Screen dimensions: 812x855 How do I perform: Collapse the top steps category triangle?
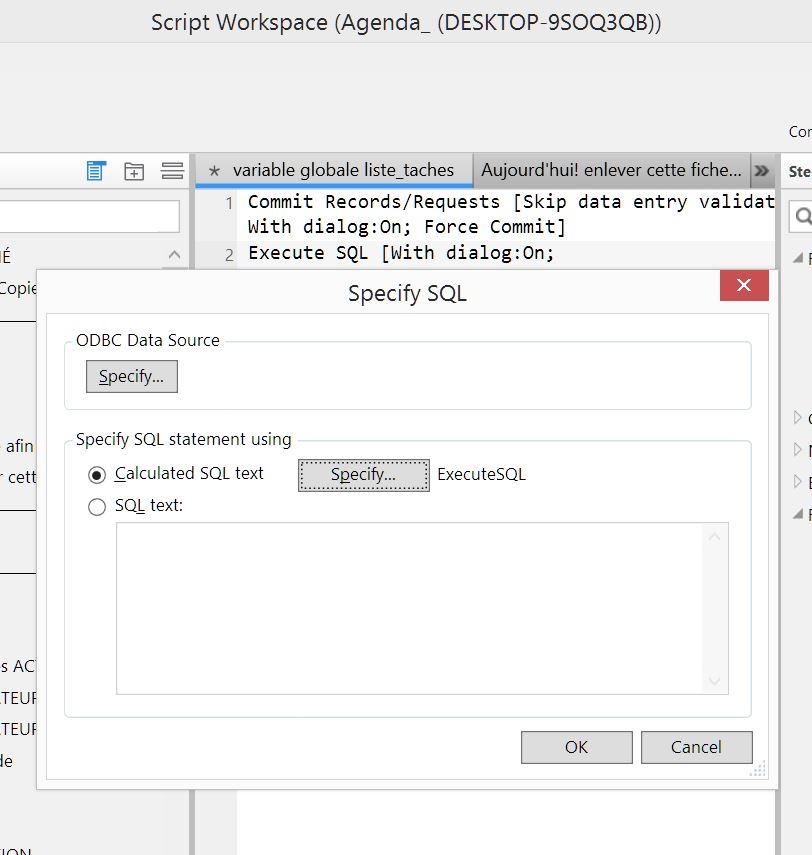point(798,257)
